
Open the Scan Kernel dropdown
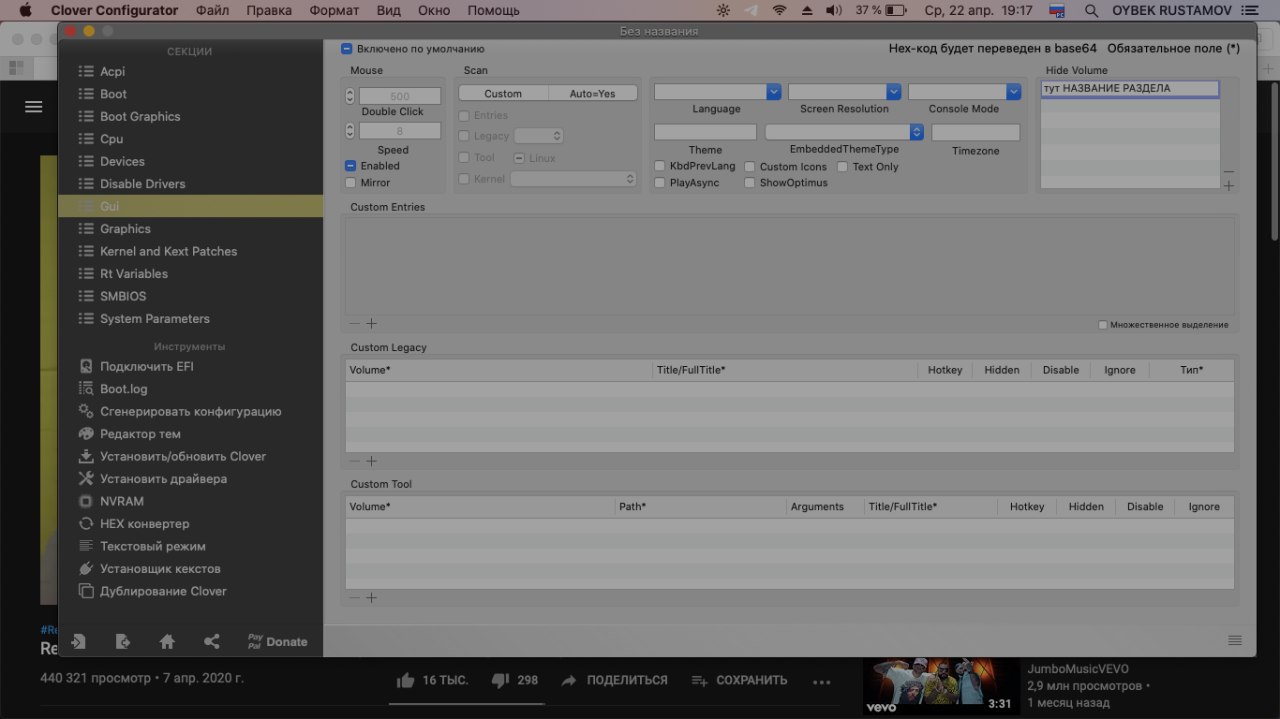573,179
